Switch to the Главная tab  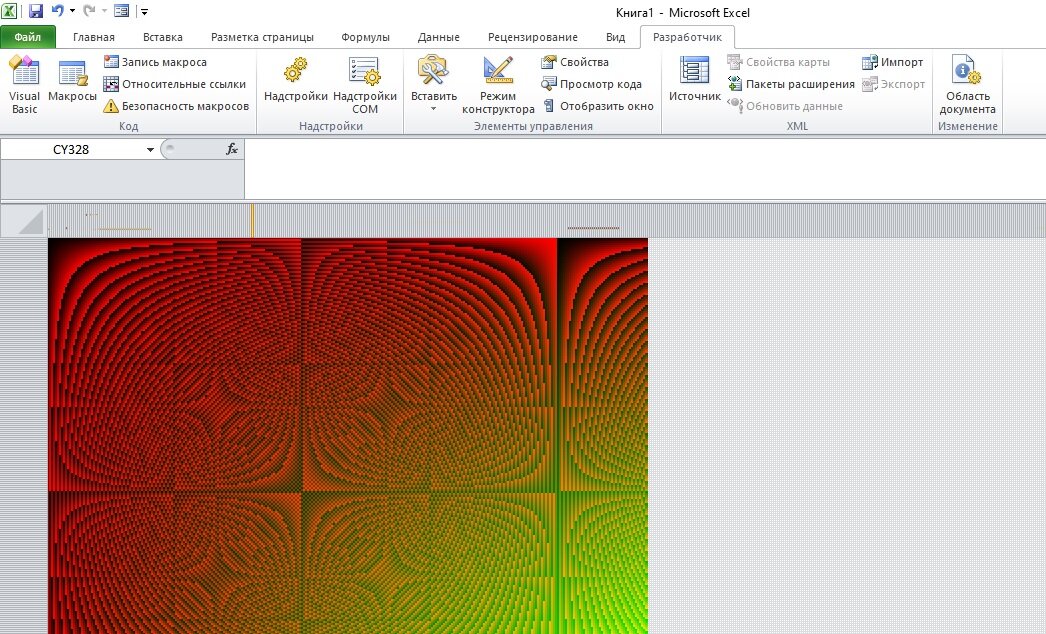pyautogui.click(x=94, y=37)
